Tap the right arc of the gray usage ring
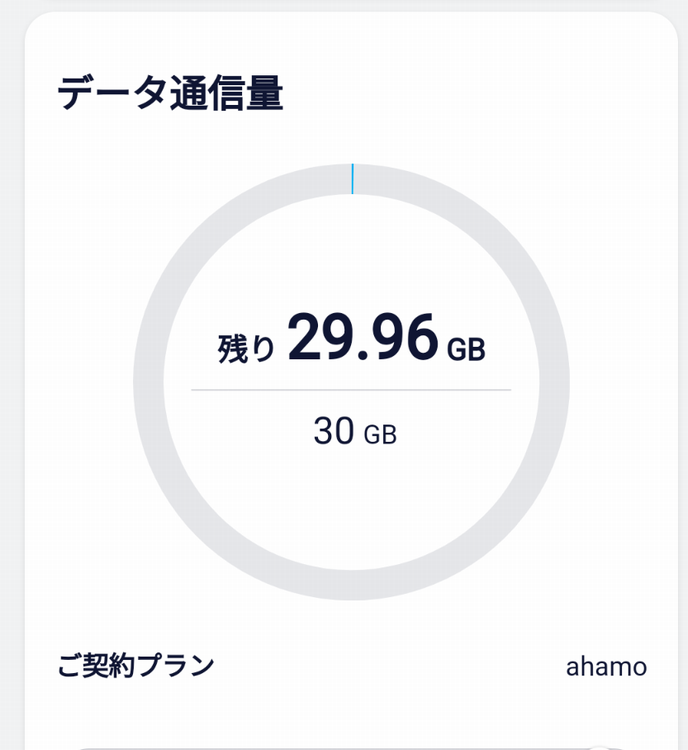688x750 pixels. click(553, 382)
